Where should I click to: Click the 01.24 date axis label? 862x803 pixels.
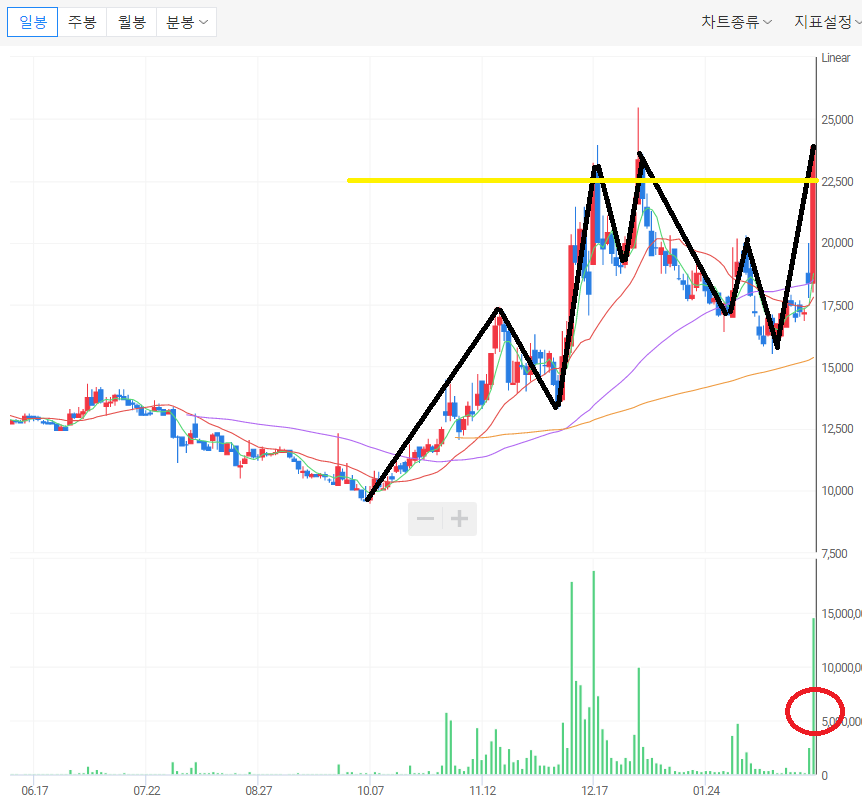pyautogui.click(x=706, y=790)
